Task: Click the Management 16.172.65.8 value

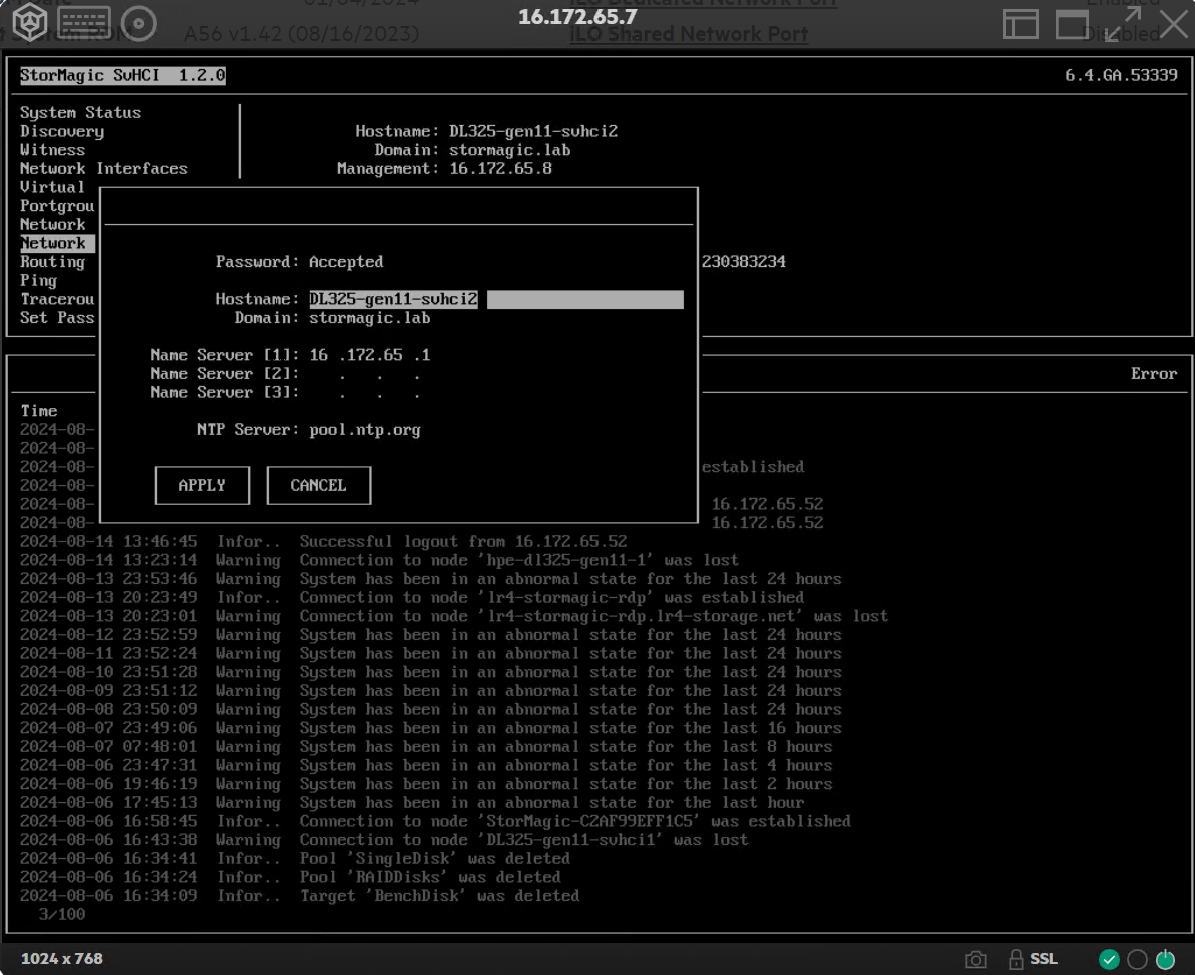Action: (x=500, y=168)
